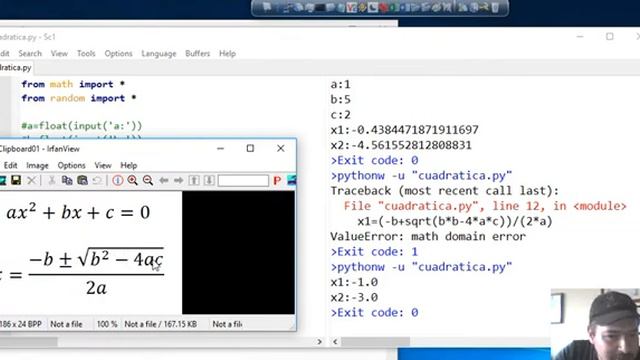Open the Edit menu in IrfanView

coord(10,165)
